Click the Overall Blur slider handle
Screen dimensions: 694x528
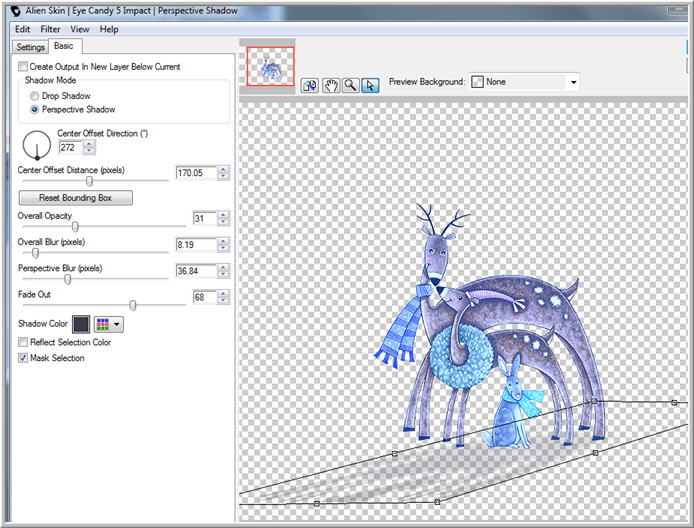point(35,253)
